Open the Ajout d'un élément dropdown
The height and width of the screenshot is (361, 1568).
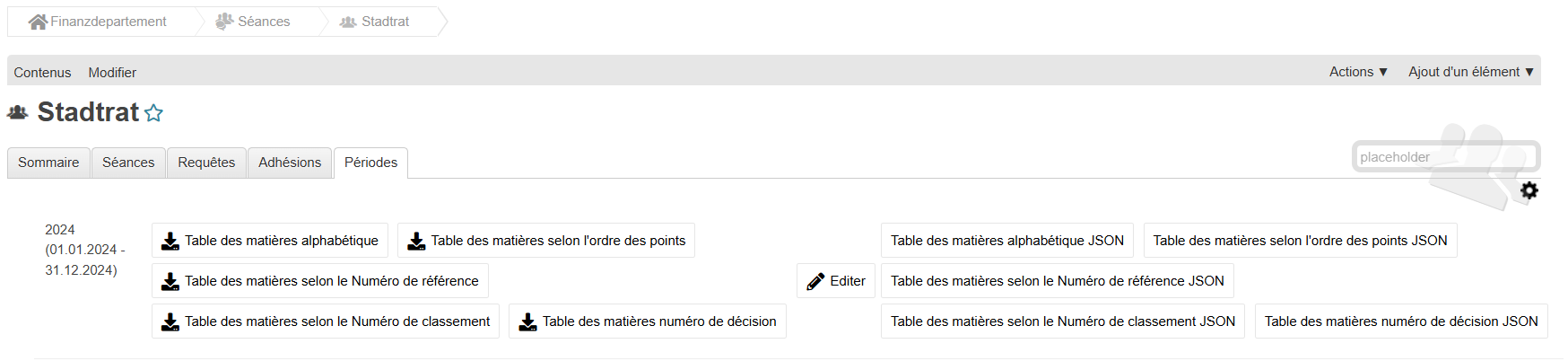click(x=1470, y=72)
